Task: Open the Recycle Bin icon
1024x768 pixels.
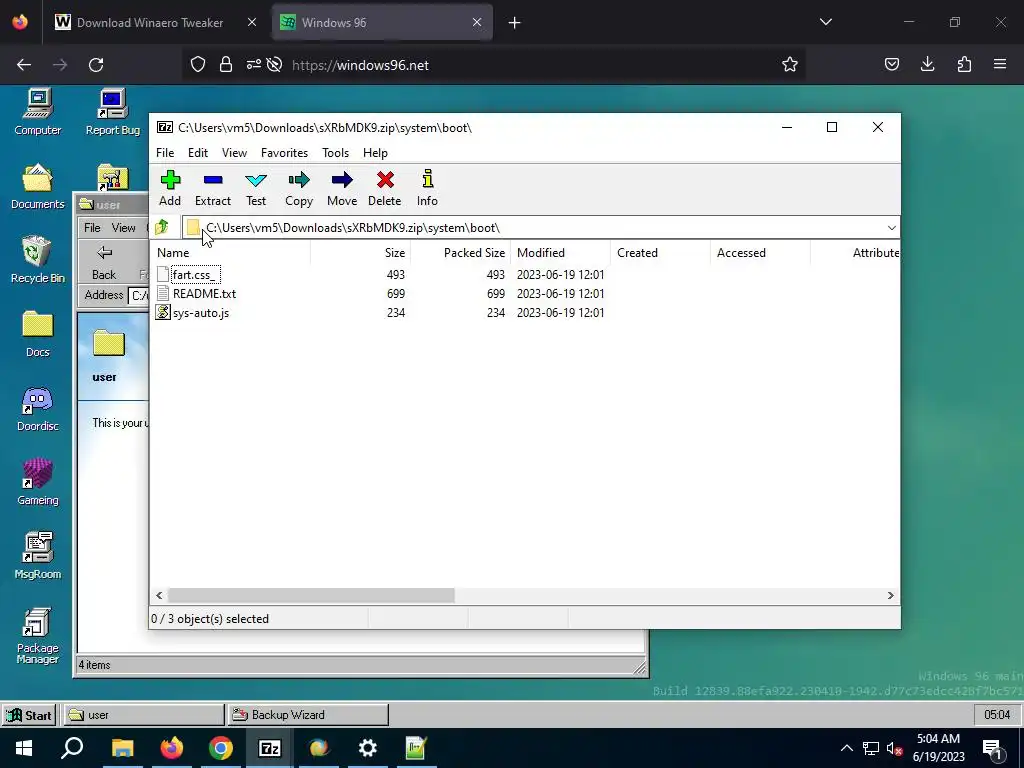Action: pyautogui.click(x=37, y=260)
